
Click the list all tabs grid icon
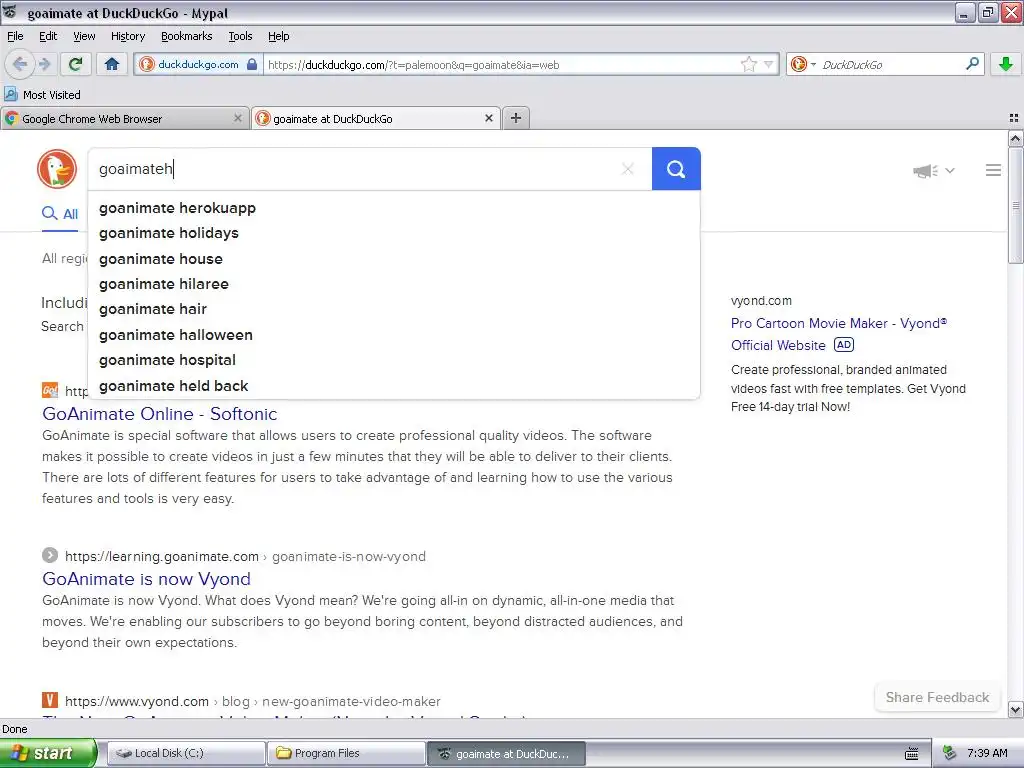[x=1014, y=118]
